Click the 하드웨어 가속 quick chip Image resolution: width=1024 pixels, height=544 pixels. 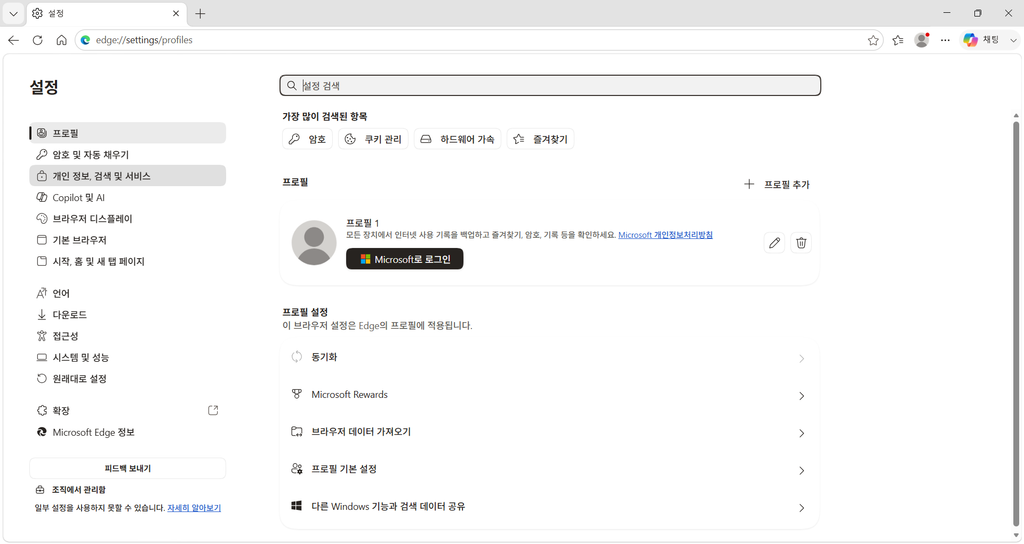click(x=457, y=139)
